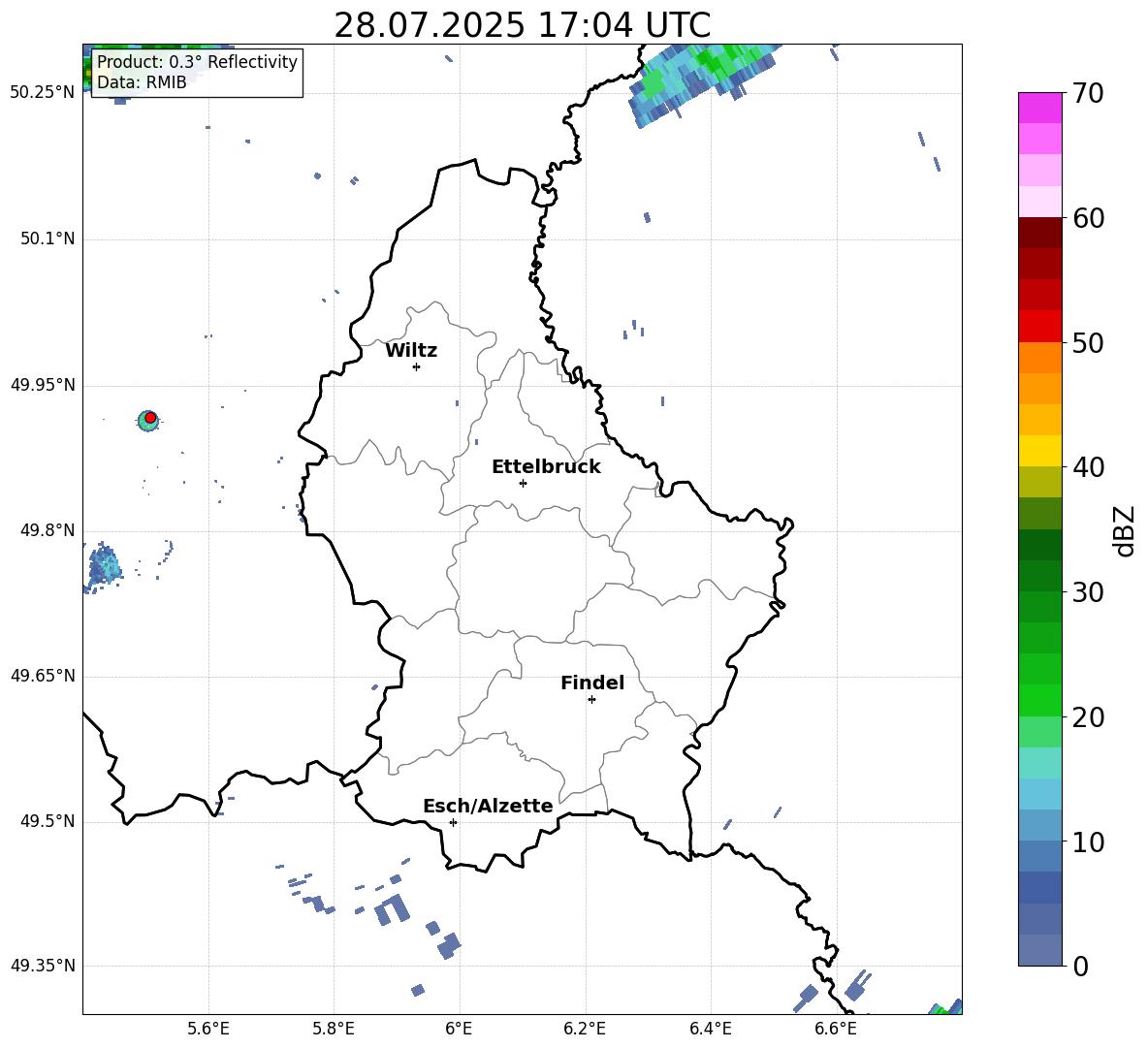Click the 49.95°N latitude label

(43, 385)
